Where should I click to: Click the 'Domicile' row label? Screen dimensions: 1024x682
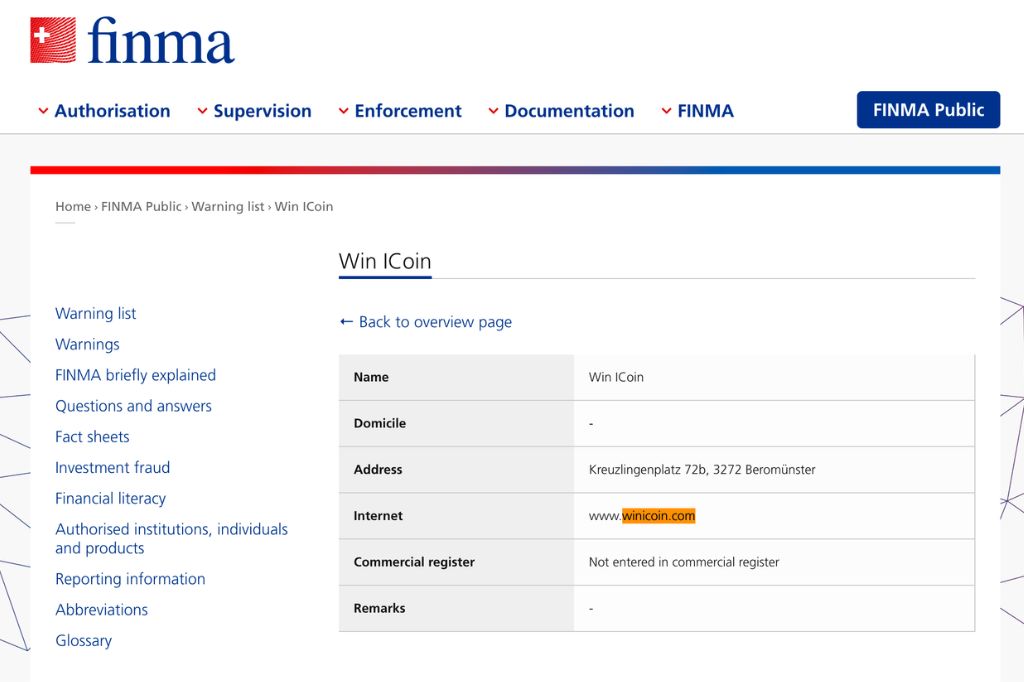tap(379, 423)
